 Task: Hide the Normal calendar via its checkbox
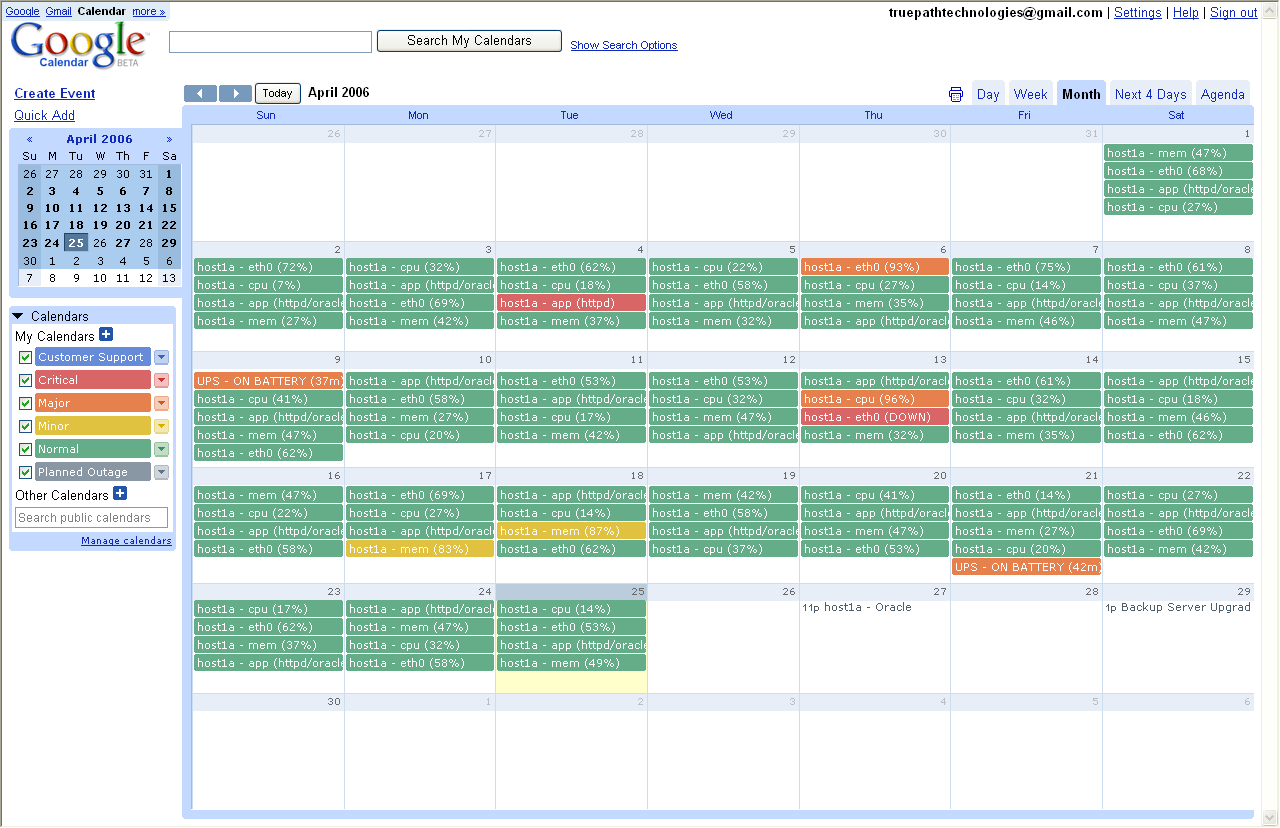coord(26,449)
